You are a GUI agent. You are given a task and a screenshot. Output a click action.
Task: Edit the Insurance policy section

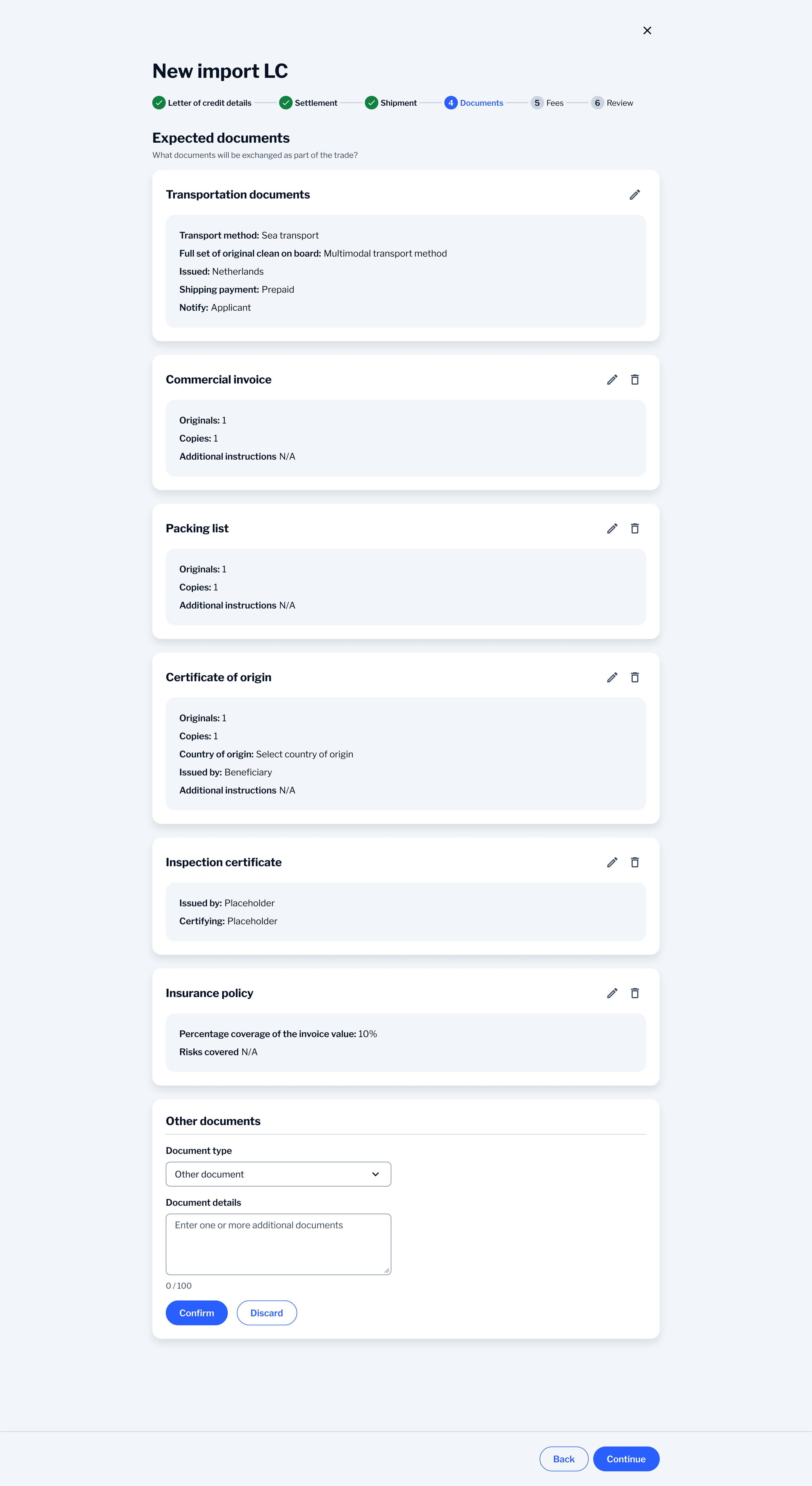(611, 993)
